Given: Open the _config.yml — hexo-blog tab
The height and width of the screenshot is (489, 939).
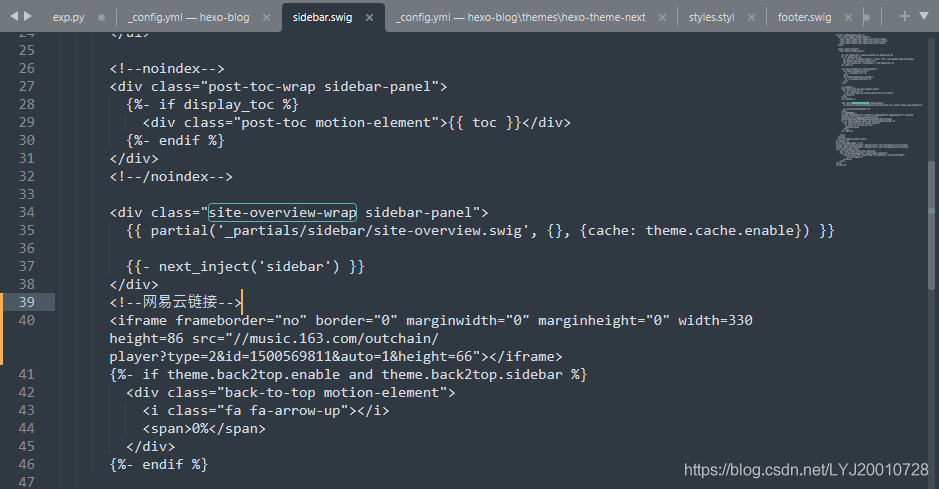Looking at the screenshot, I should coord(189,17).
